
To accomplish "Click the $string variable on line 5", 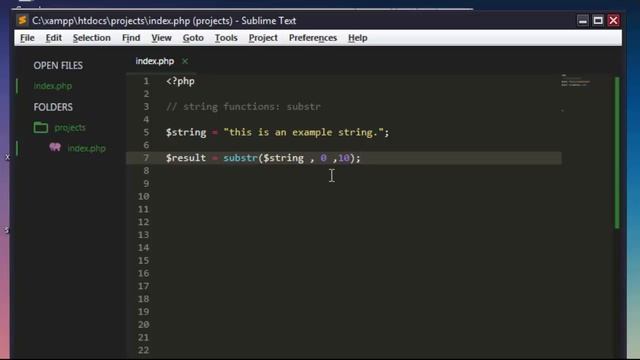I will (x=186, y=133).
